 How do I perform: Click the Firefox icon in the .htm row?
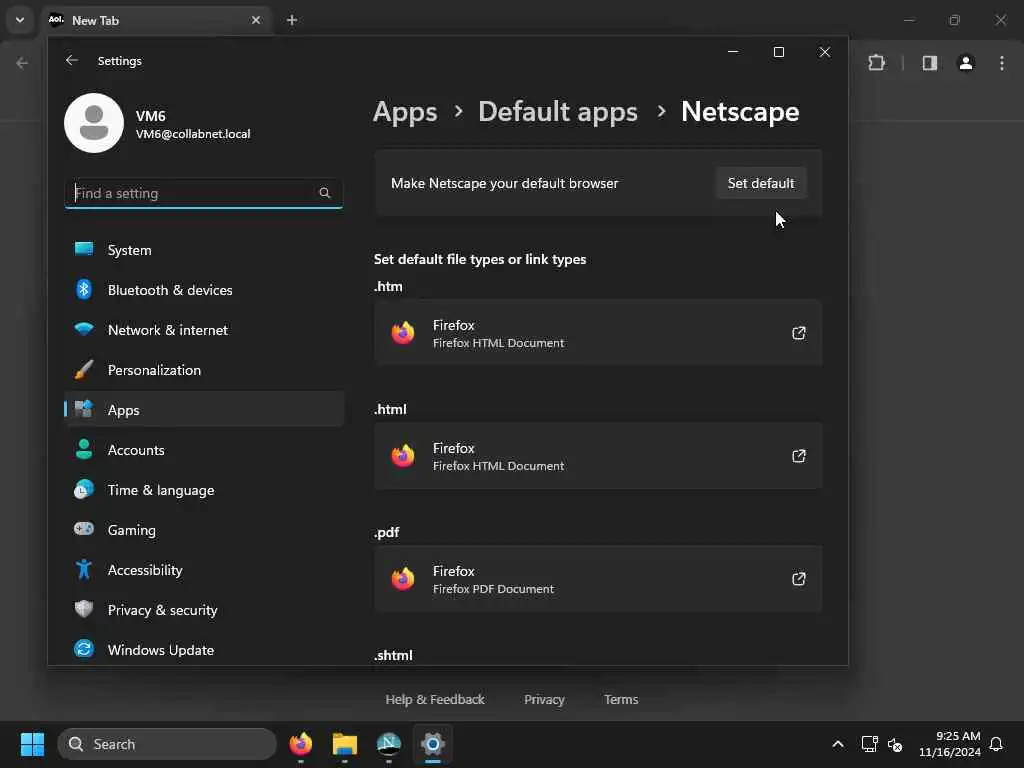pyautogui.click(x=403, y=333)
